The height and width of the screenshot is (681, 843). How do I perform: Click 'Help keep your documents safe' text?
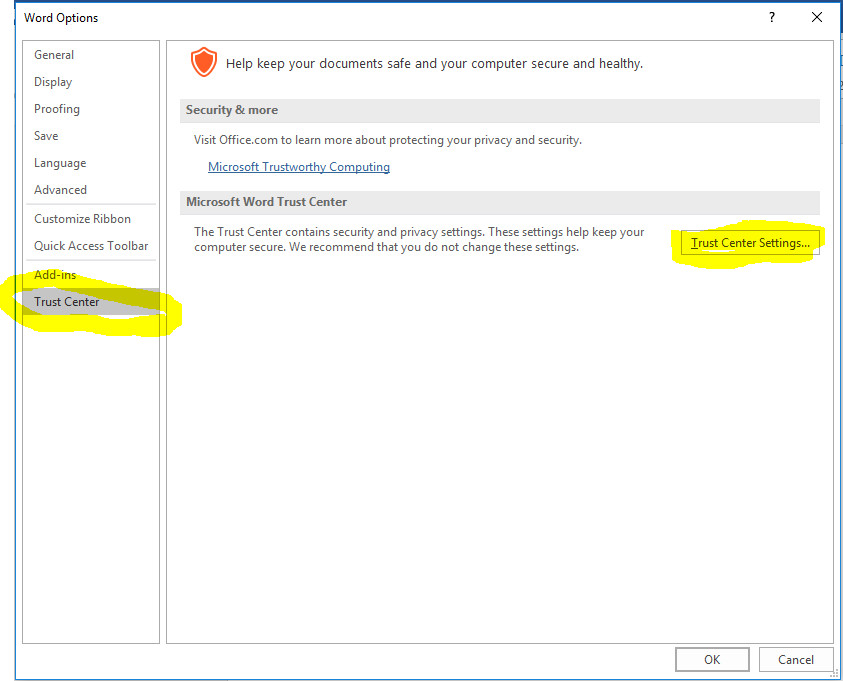tap(434, 63)
